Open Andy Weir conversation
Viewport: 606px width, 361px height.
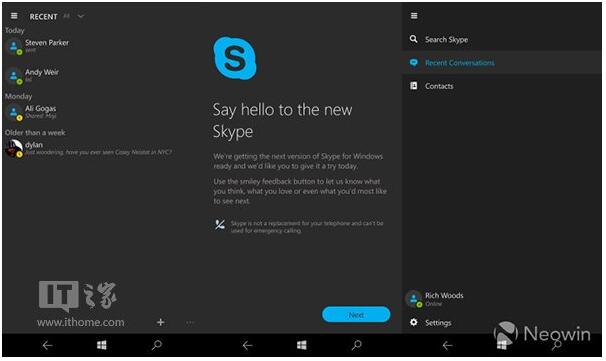coord(100,76)
